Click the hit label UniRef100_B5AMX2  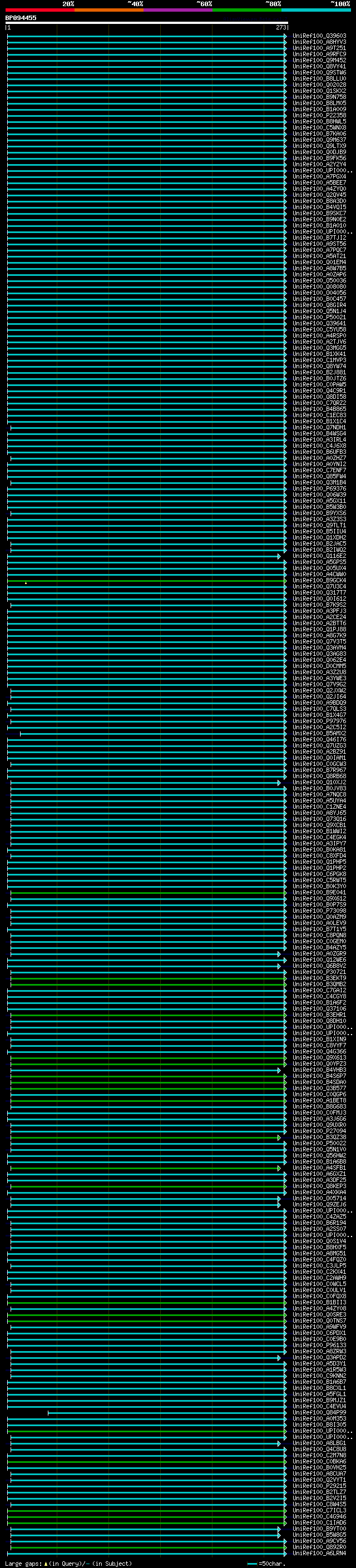[319, 734]
